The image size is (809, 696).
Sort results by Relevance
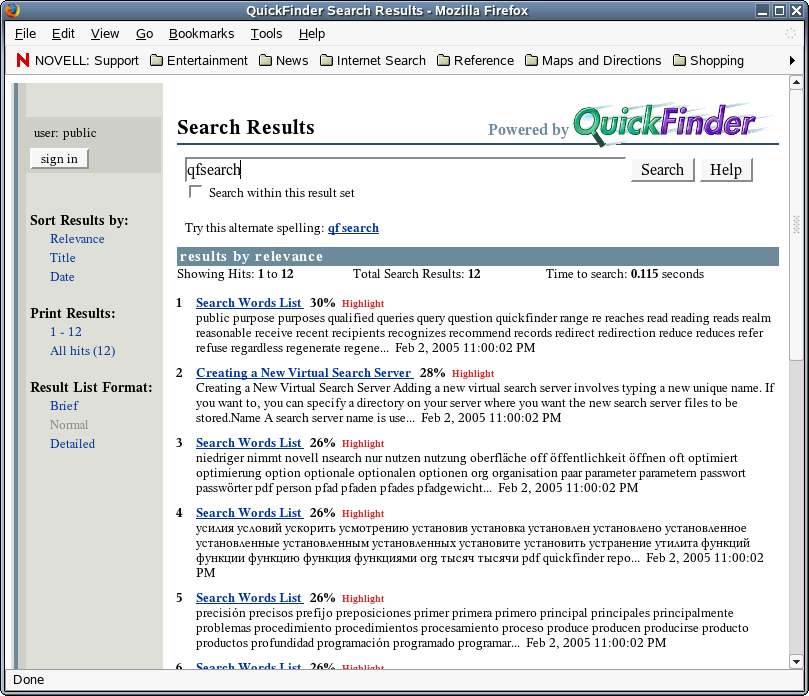click(x=77, y=239)
